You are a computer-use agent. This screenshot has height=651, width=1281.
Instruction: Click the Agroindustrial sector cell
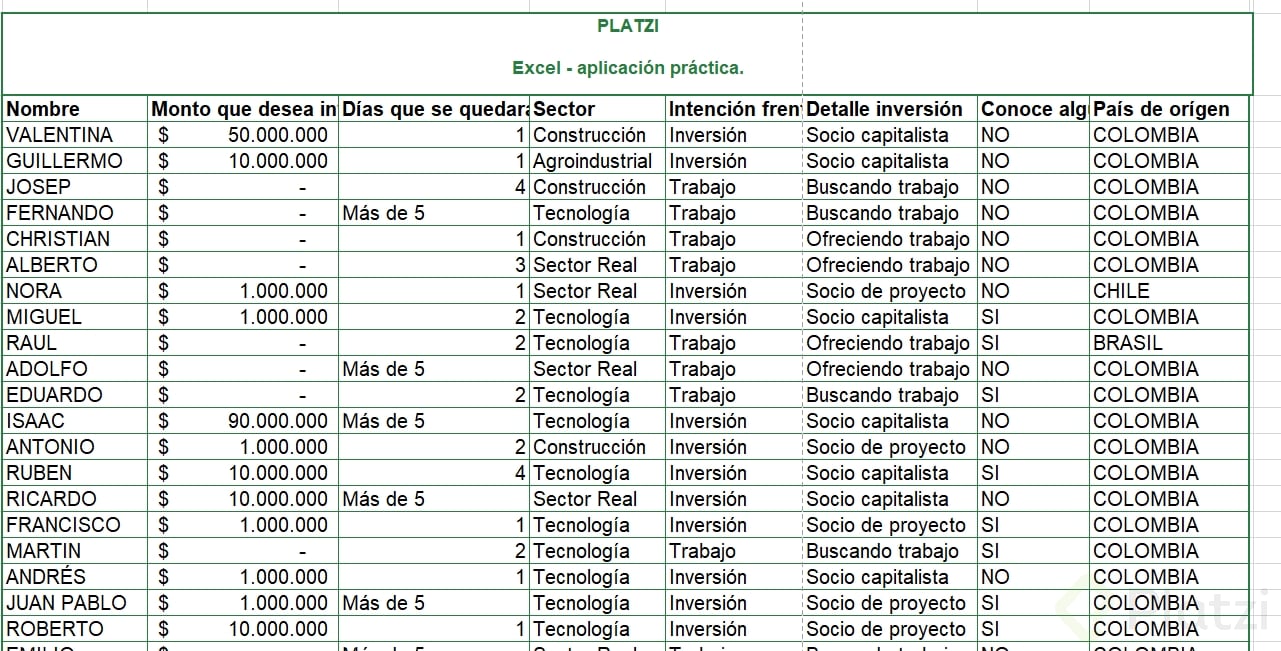592,161
